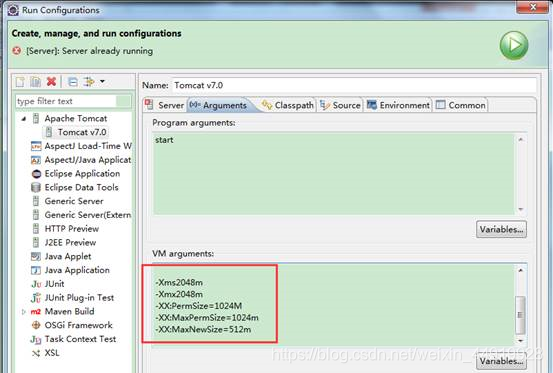Click the -XX:MaxPermSize=1024m line
553x373 pixels.
click(x=207, y=318)
